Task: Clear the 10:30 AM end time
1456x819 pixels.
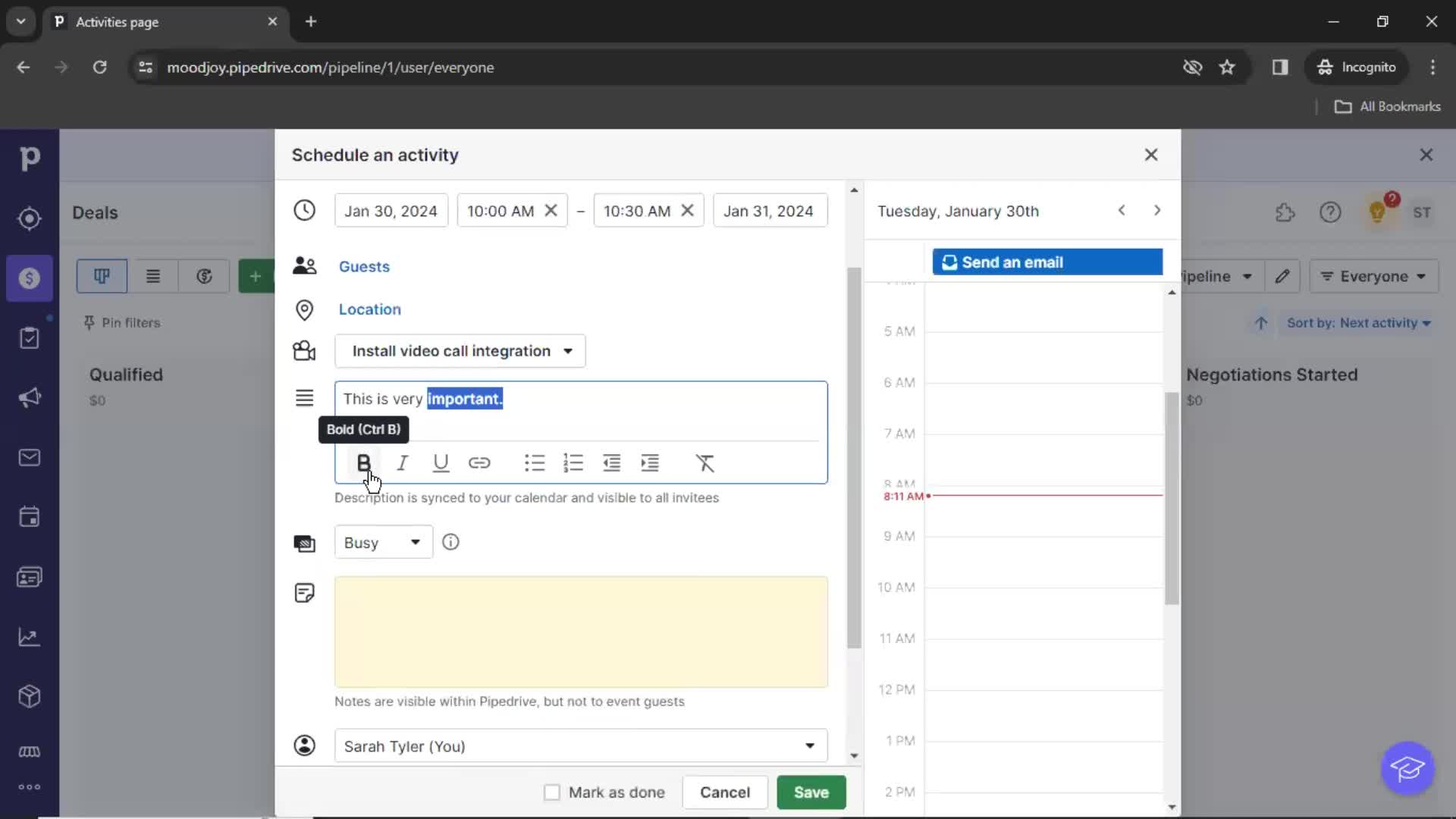Action: point(688,211)
